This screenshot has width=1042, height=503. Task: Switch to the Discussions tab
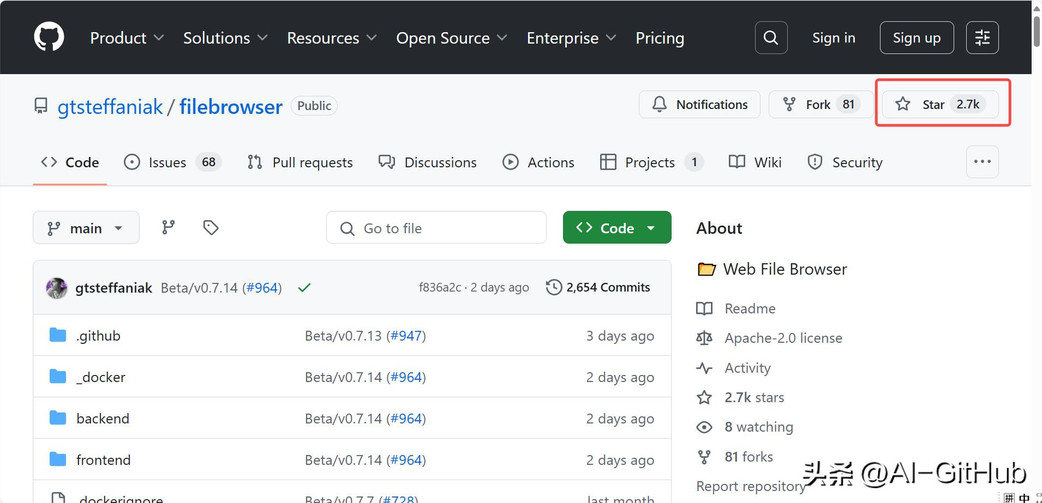coord(427,162)
